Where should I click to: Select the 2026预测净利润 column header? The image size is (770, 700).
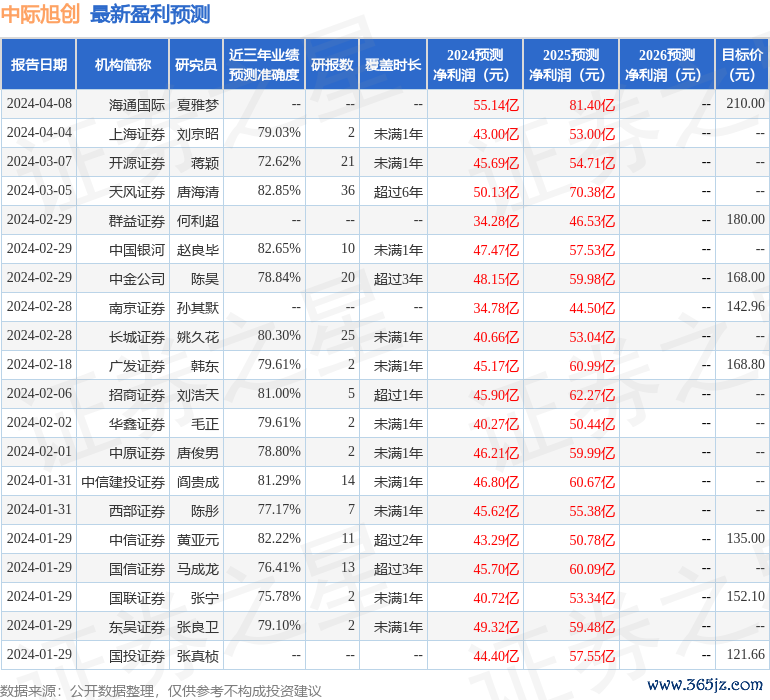pos(667,64)
